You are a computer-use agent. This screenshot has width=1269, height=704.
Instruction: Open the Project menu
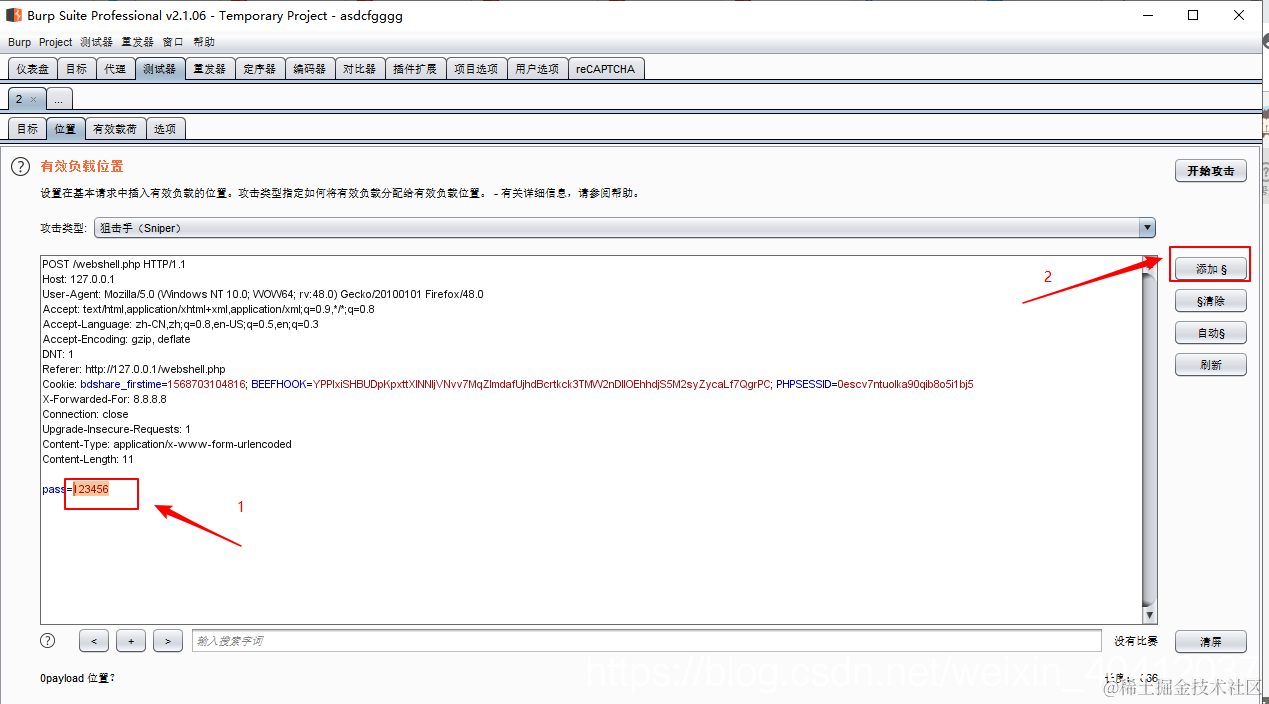click(56, 42)
